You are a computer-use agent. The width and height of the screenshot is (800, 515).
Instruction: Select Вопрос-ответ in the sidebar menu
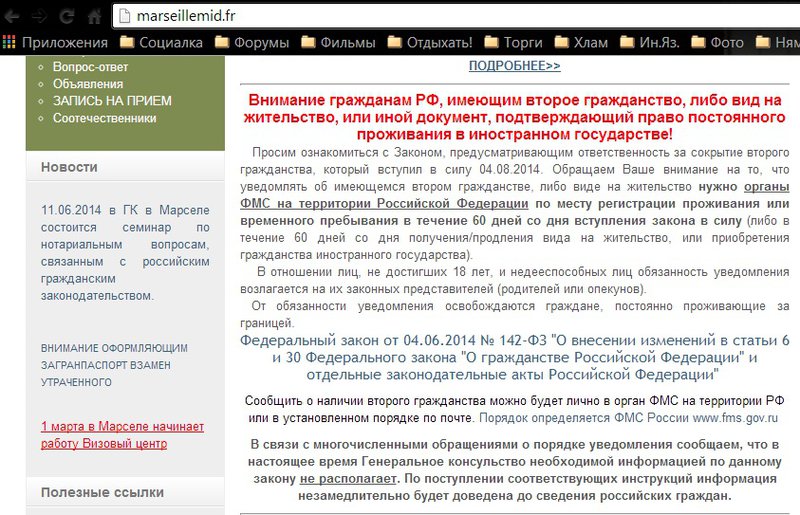tap(90, 67)
